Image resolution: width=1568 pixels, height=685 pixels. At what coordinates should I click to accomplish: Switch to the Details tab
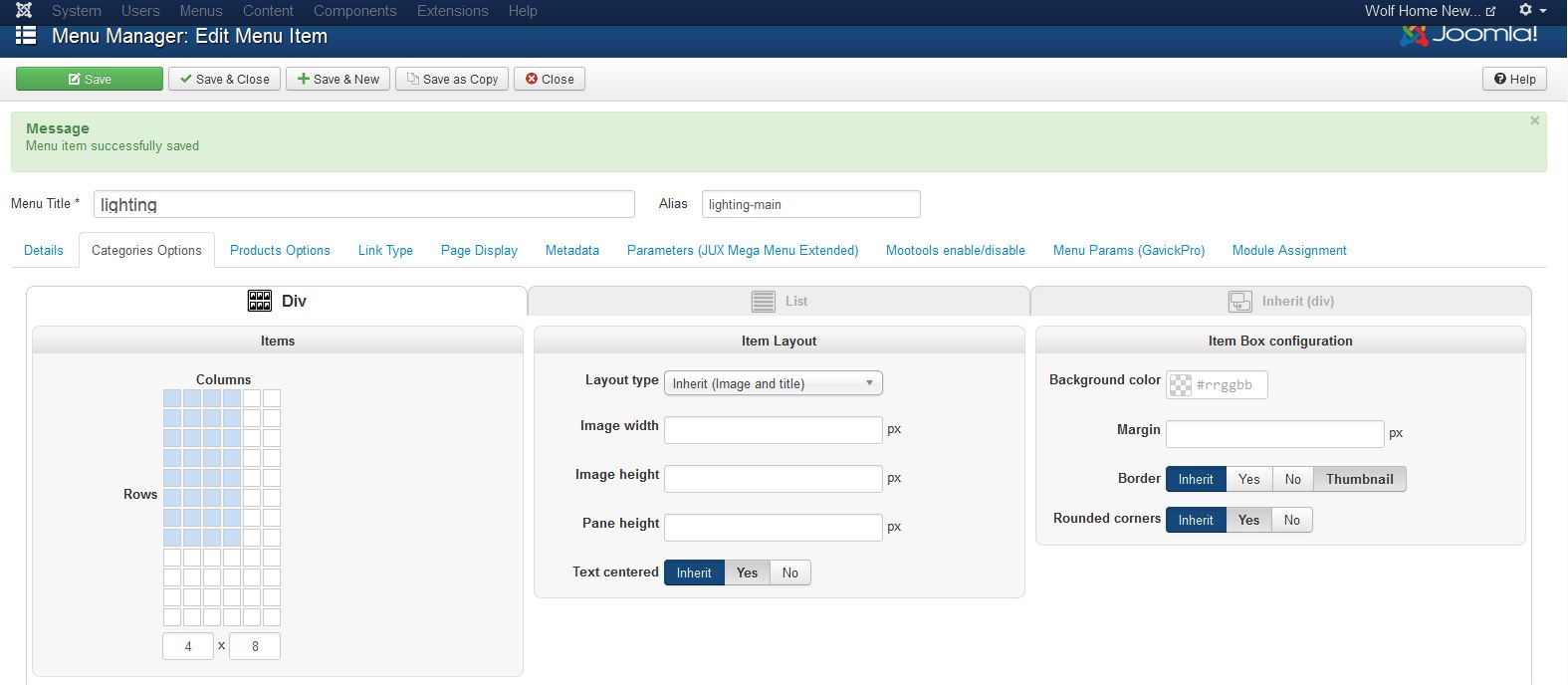44,250
